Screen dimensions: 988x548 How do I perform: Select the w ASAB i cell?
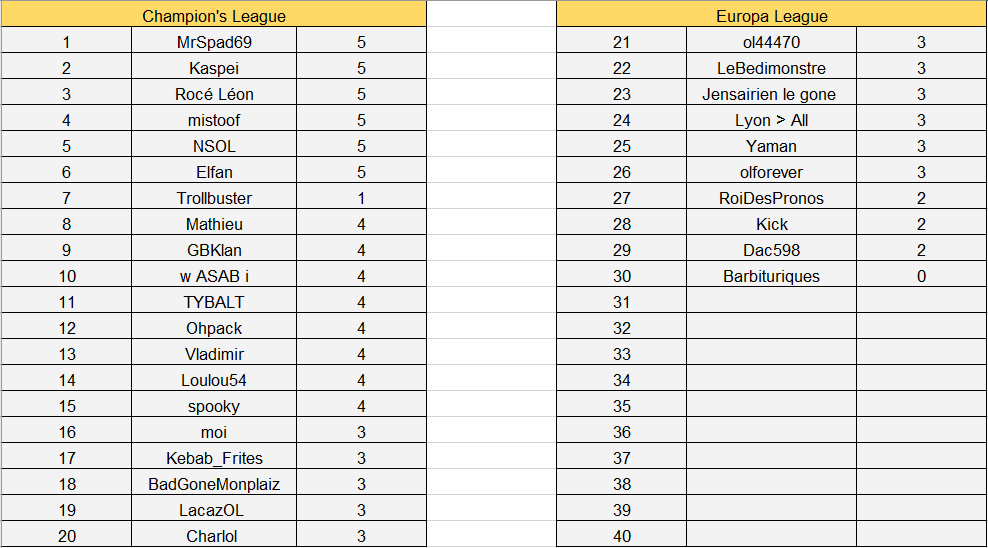coord(214,275)
